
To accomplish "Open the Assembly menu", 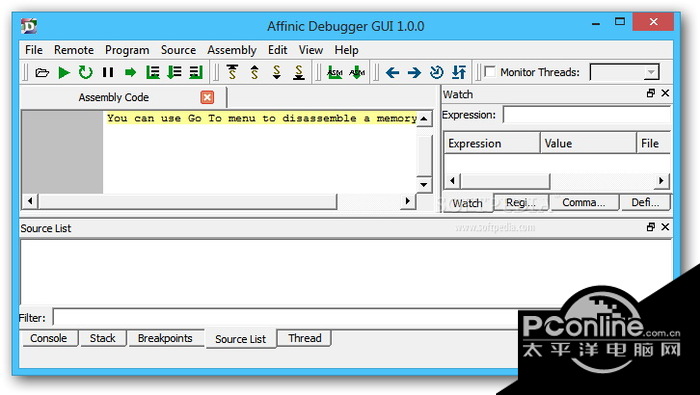I will 232,50.
